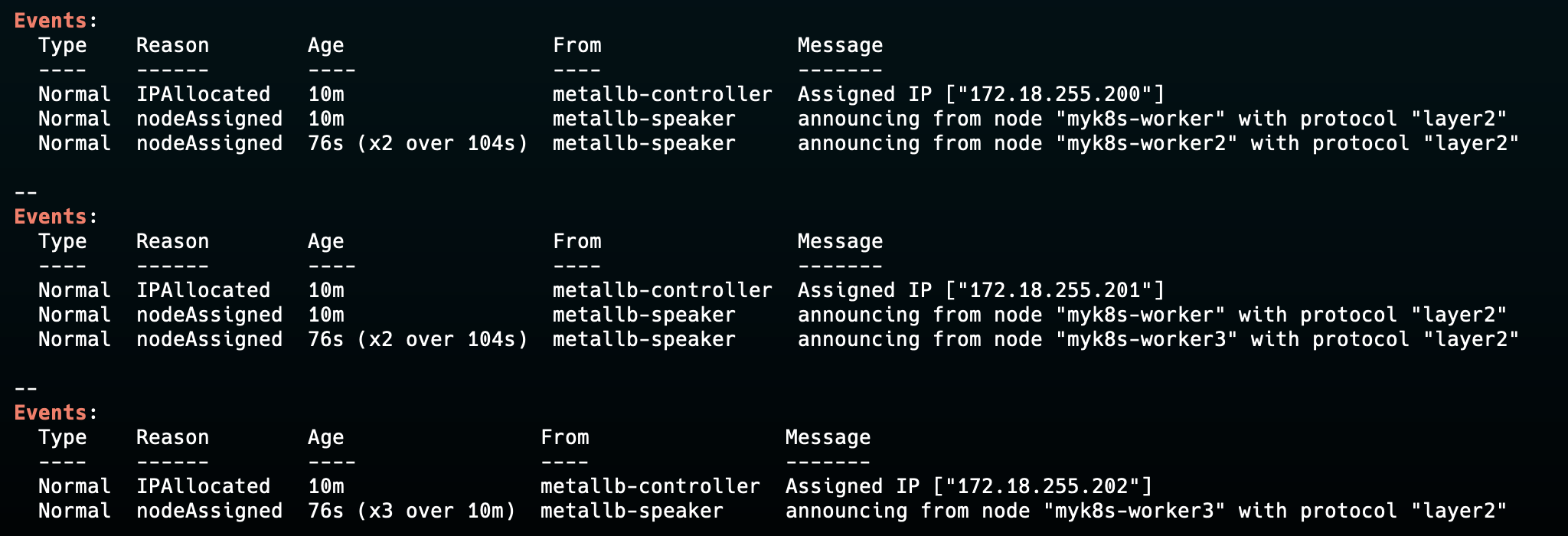
Task: Click nodeAssigned in the x3 over 10m row
Action: (209, 511)
